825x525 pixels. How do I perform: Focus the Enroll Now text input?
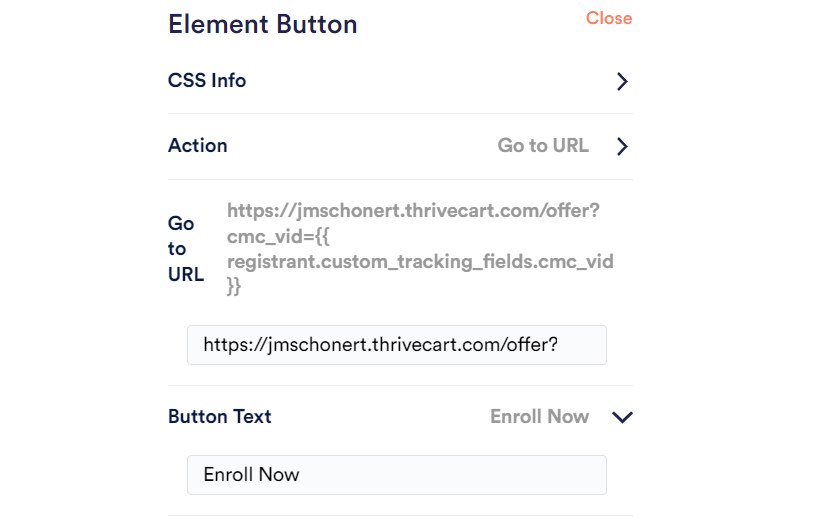tap(396, 475)
